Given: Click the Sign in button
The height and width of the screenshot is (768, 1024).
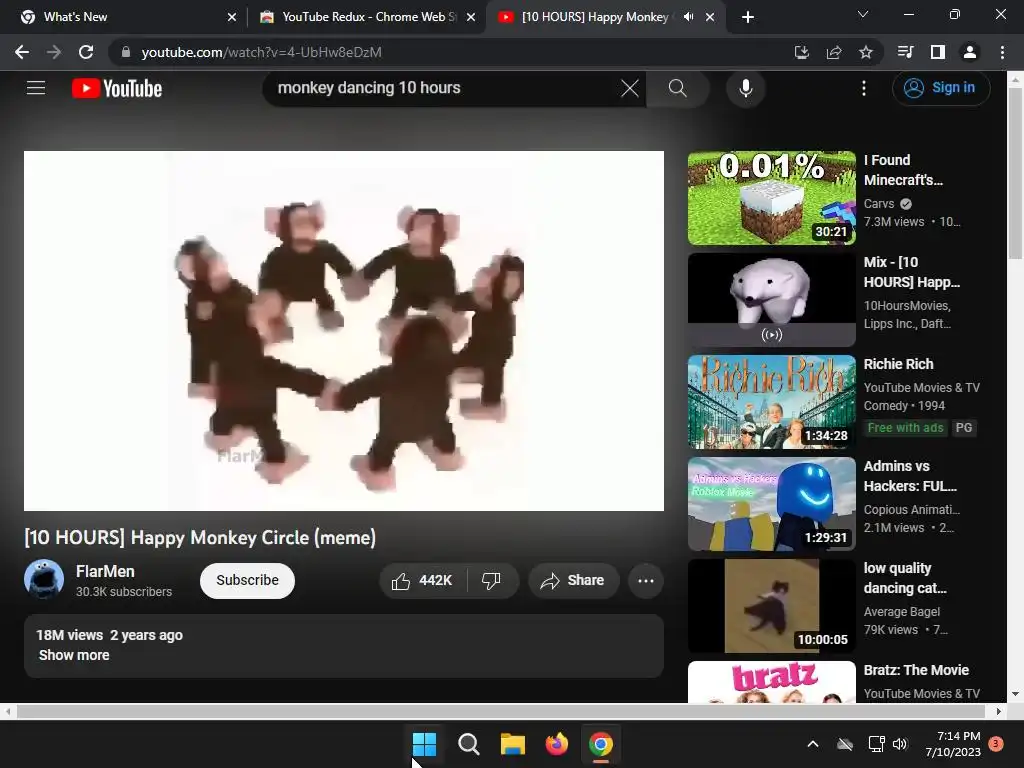Looking at the screenshot, I should 940,88.
